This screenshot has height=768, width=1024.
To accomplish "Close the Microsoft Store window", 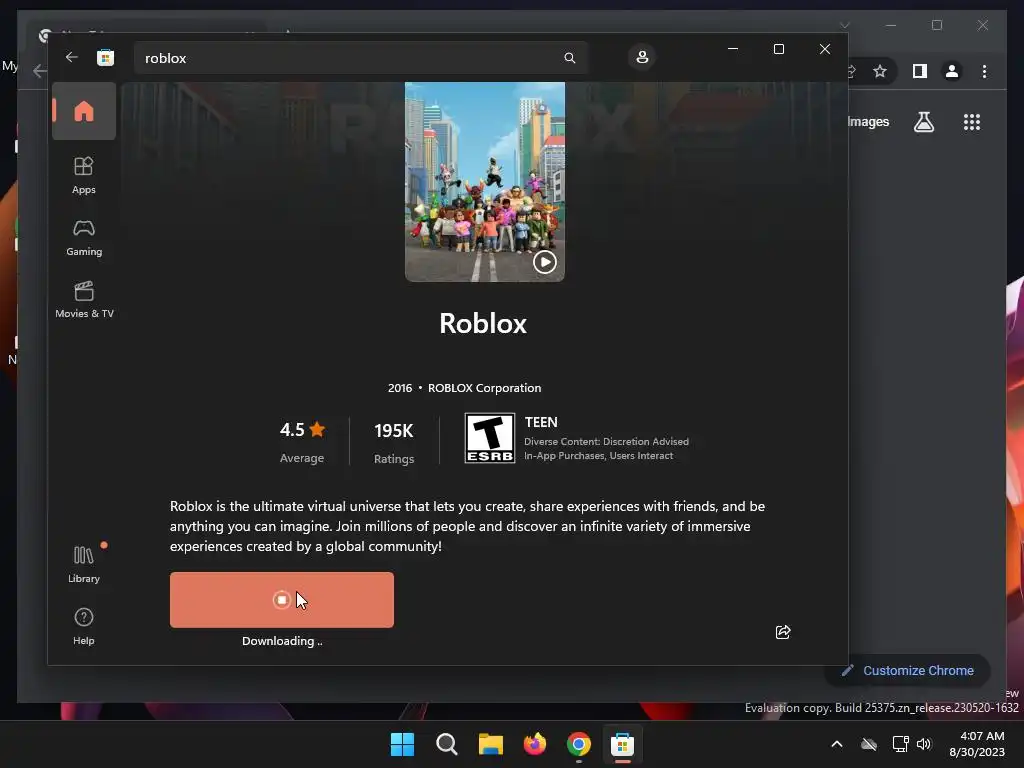I will (825, 49).
